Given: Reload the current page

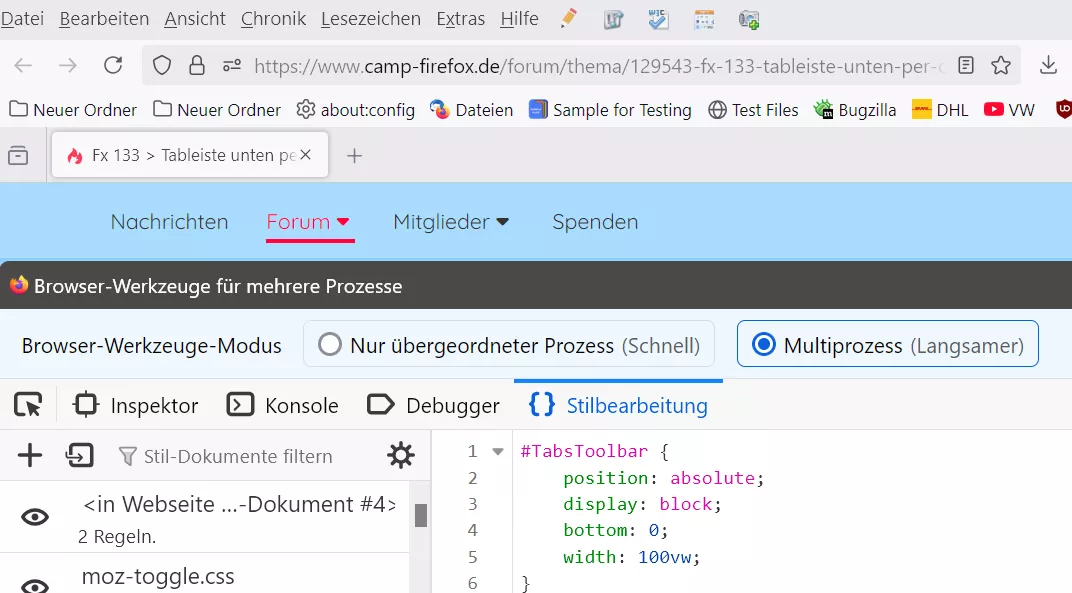Looking at the screenshot, I should tap(113, 65).
